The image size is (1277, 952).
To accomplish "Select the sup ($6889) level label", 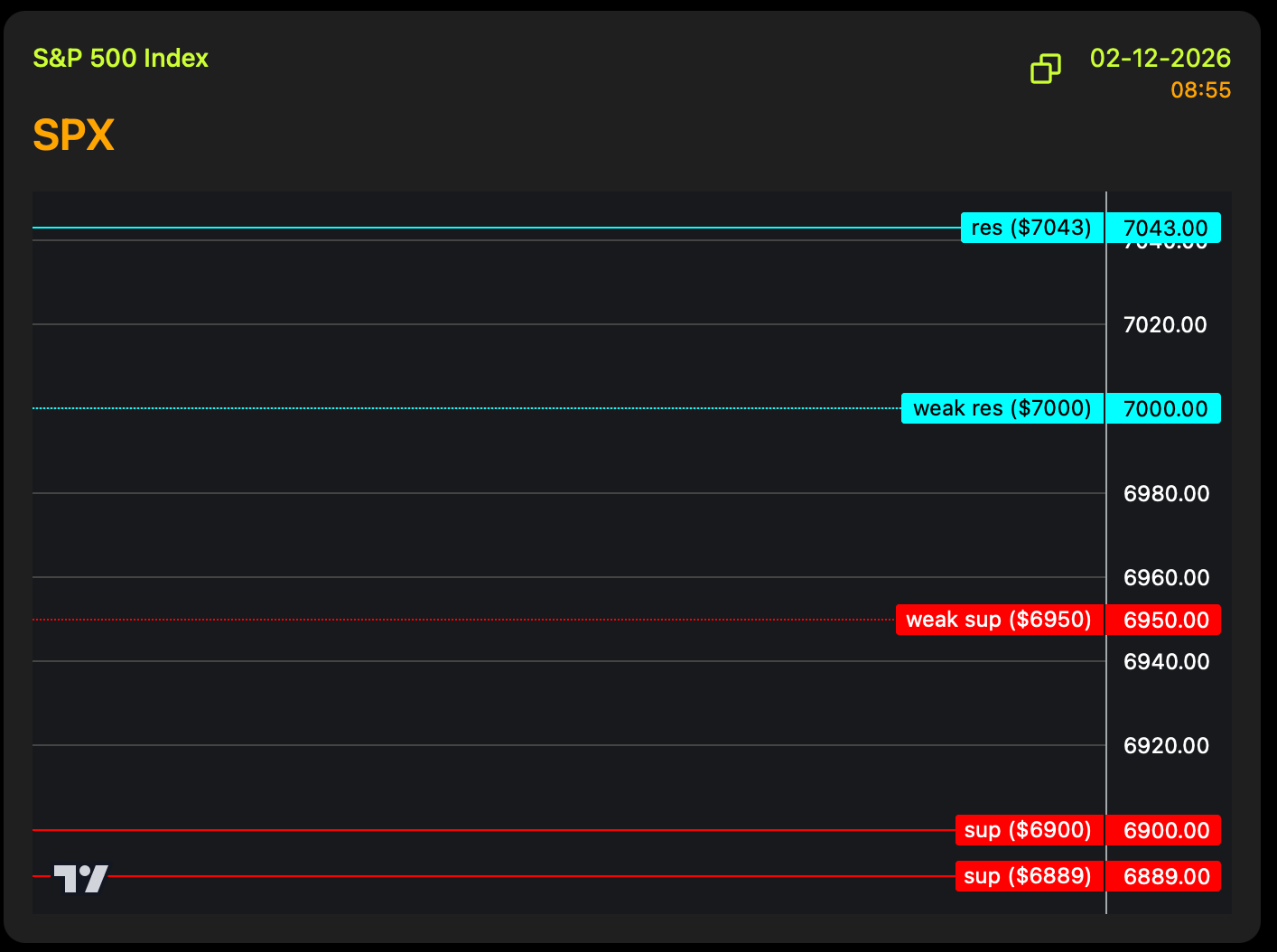I will 1029,876.
